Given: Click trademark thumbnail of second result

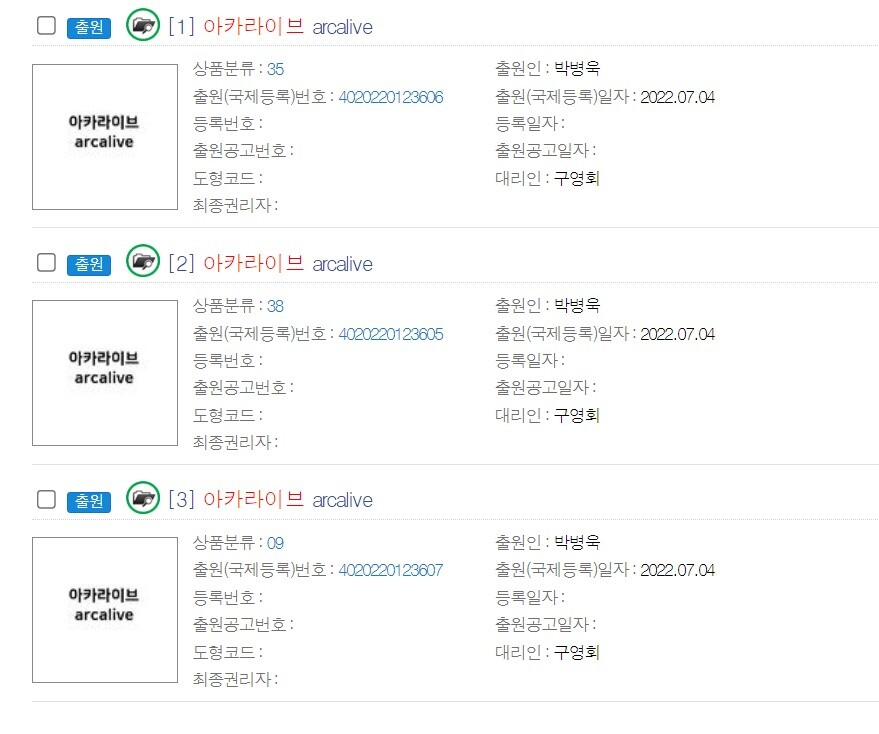Looking at the screenshot, I should click(x=104, y=373).
